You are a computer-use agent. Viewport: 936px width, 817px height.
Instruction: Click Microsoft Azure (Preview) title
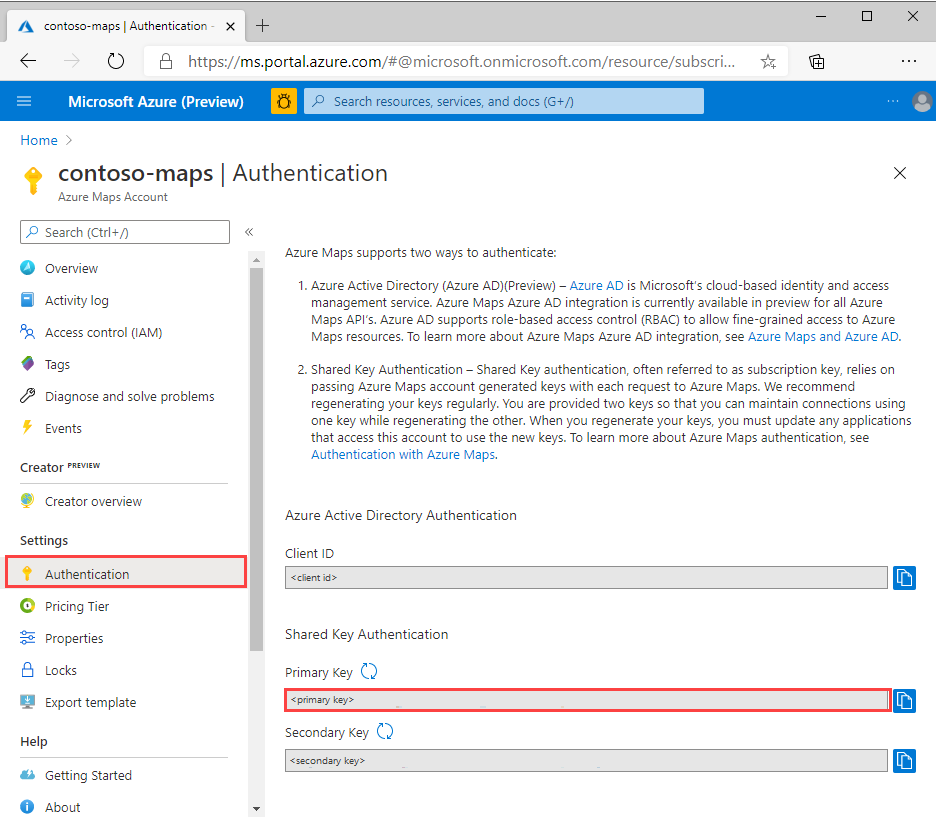(x=156, y=101)
